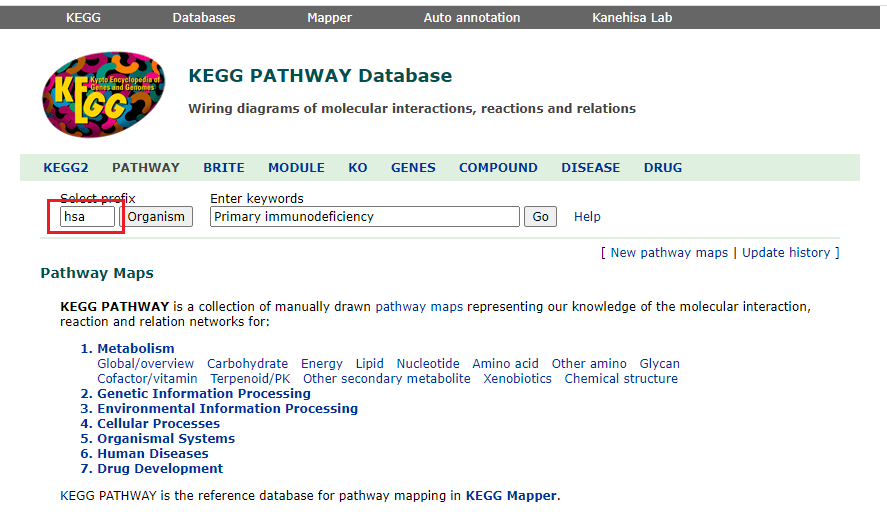The image size is (887, 516).
Task: Open Genetic Information Processing link
Action: pos(204,394)
